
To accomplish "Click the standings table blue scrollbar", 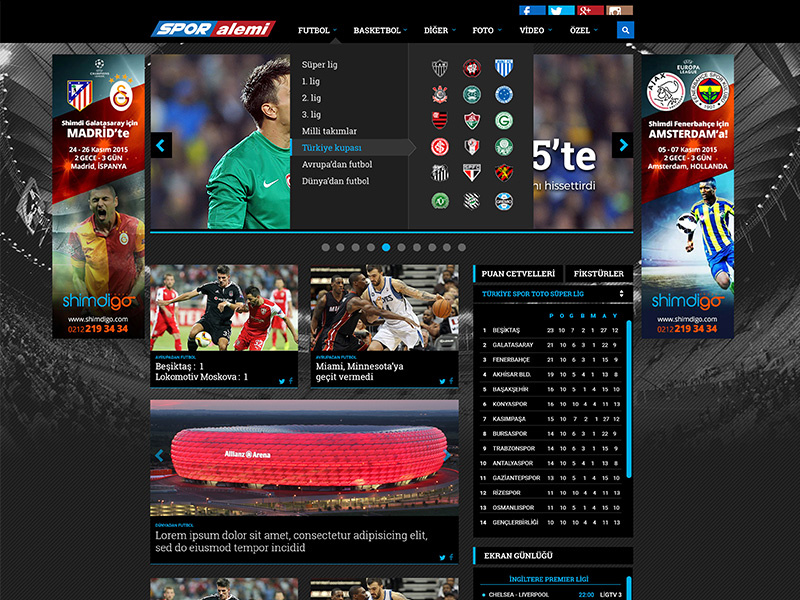I will 629,399.
